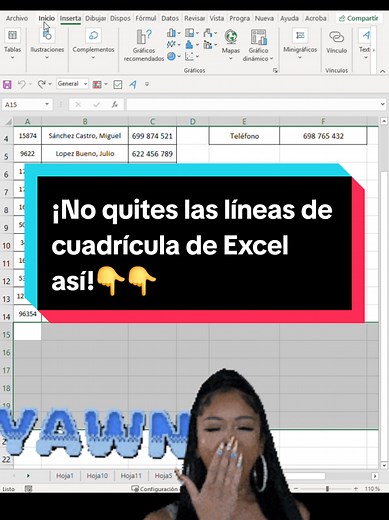
Task: Insert a hierarchy treemap chart
Action: click(x=191, y=33)
